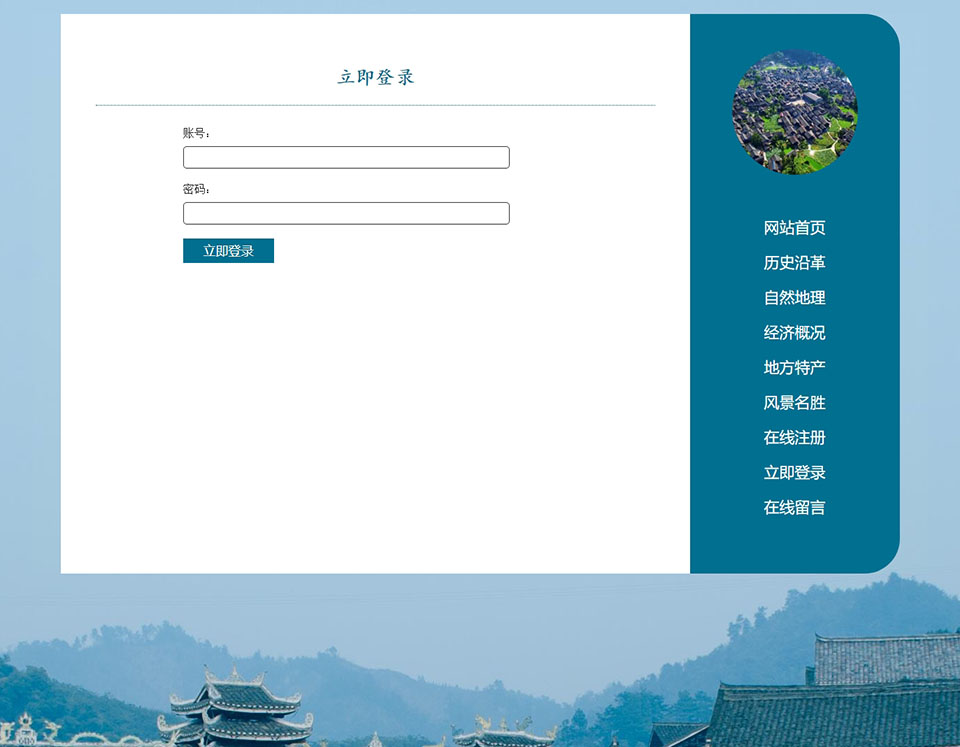Open 历史沿革 sidebar menu item
Image resolution: width=960 pixels, height=747 pixels.
[x=794, y=263]
